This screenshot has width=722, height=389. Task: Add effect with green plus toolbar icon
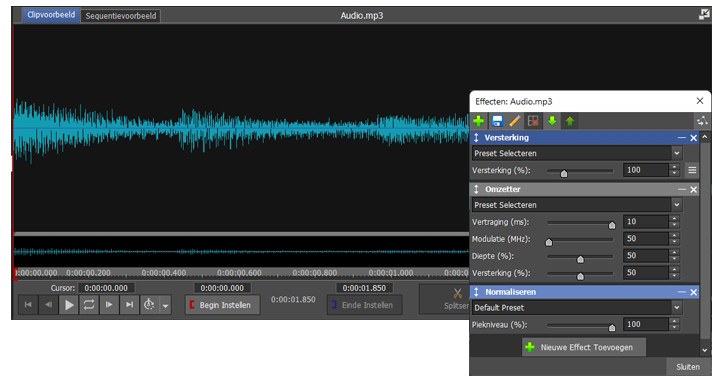[x=478, y=121]
